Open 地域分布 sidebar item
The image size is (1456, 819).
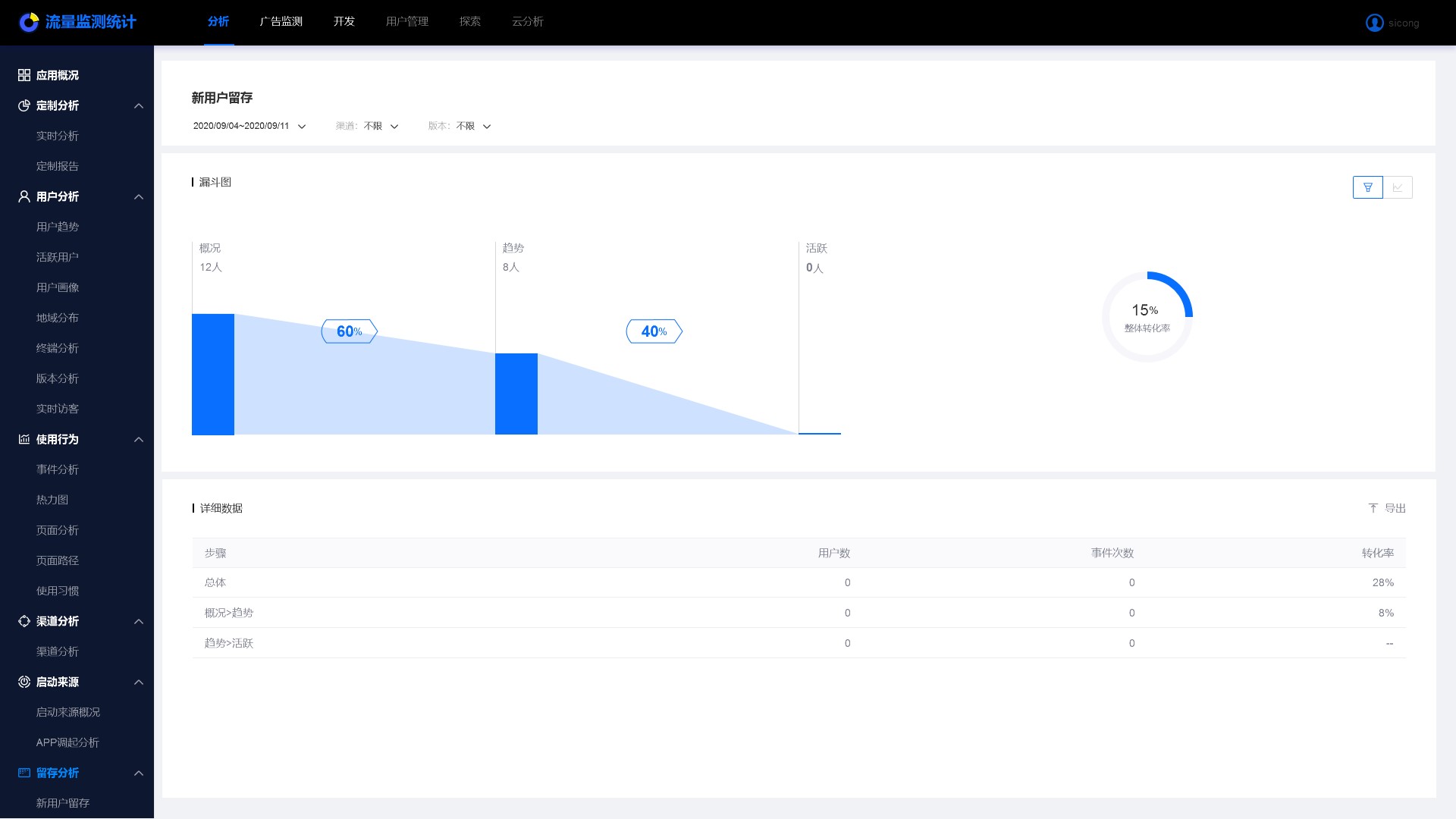(x=58, y=318)
